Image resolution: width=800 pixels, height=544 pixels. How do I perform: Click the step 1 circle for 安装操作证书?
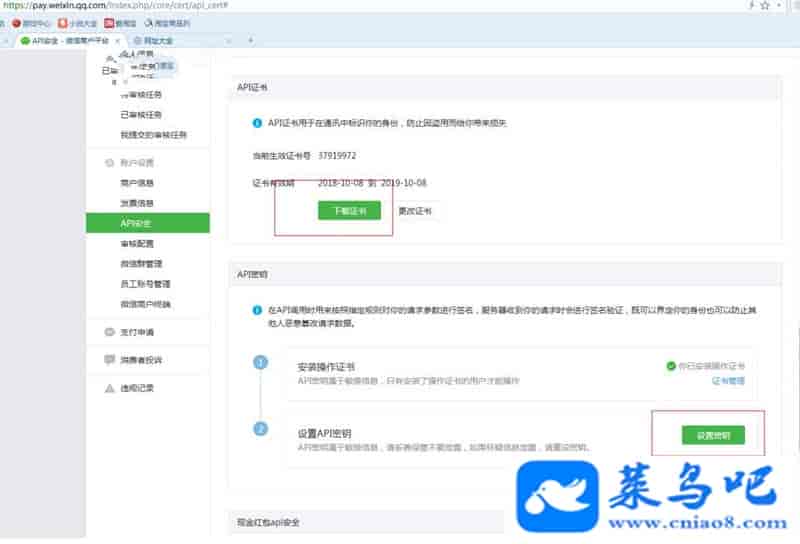[259, 363]
